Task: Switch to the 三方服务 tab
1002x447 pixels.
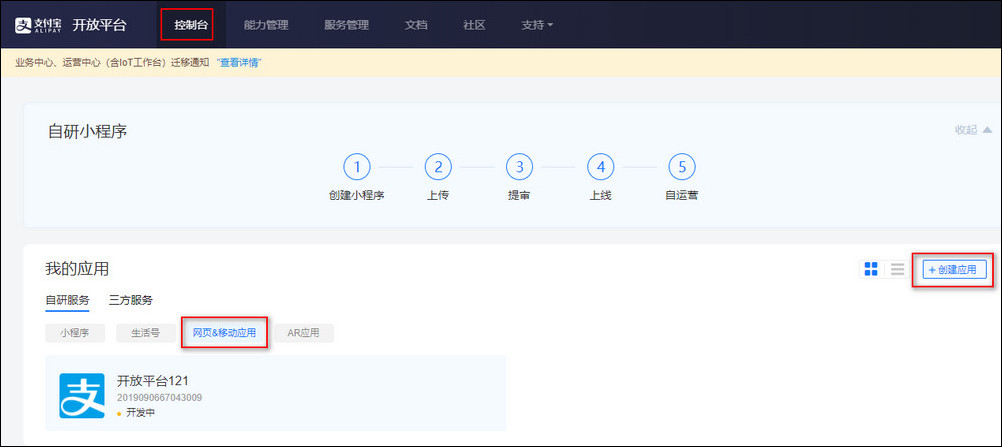Action: (131, 300)
